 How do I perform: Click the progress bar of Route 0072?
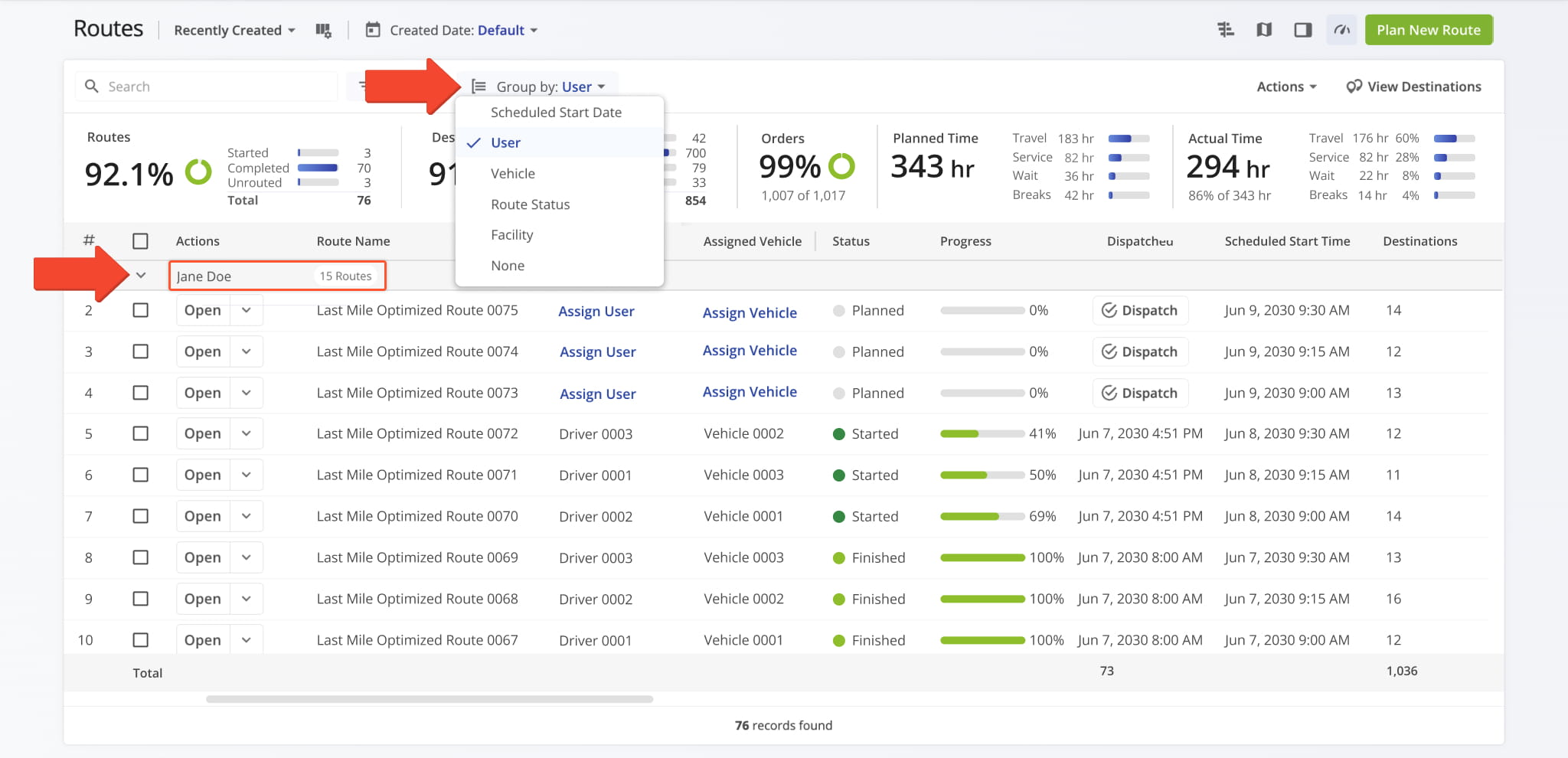point(982,434)
